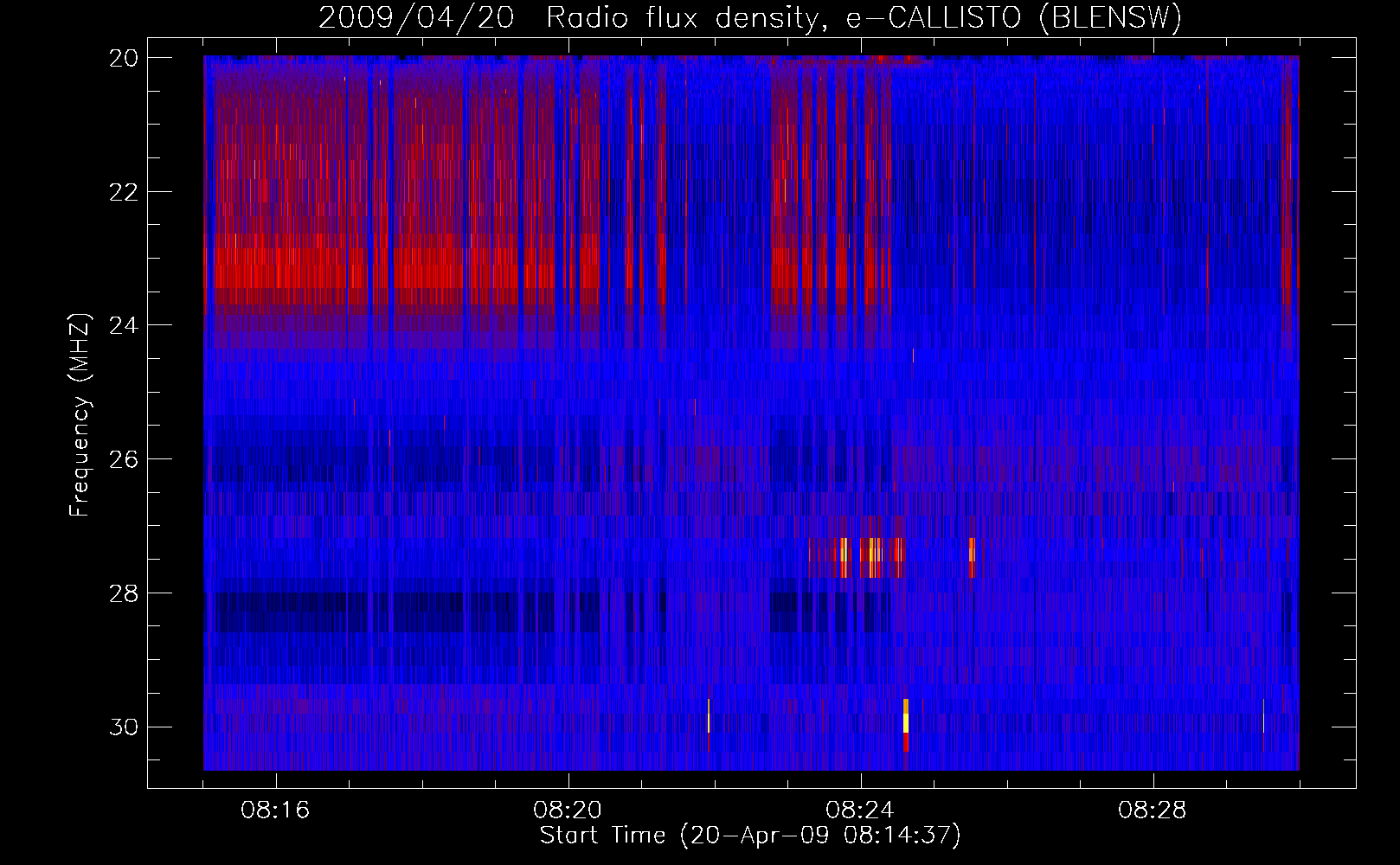The height and width of the screenshot is (865, 1400).
Task: Click the "Start Time (20-Apr-09 08:14:37)" axis label
Action: coord(750,835)
